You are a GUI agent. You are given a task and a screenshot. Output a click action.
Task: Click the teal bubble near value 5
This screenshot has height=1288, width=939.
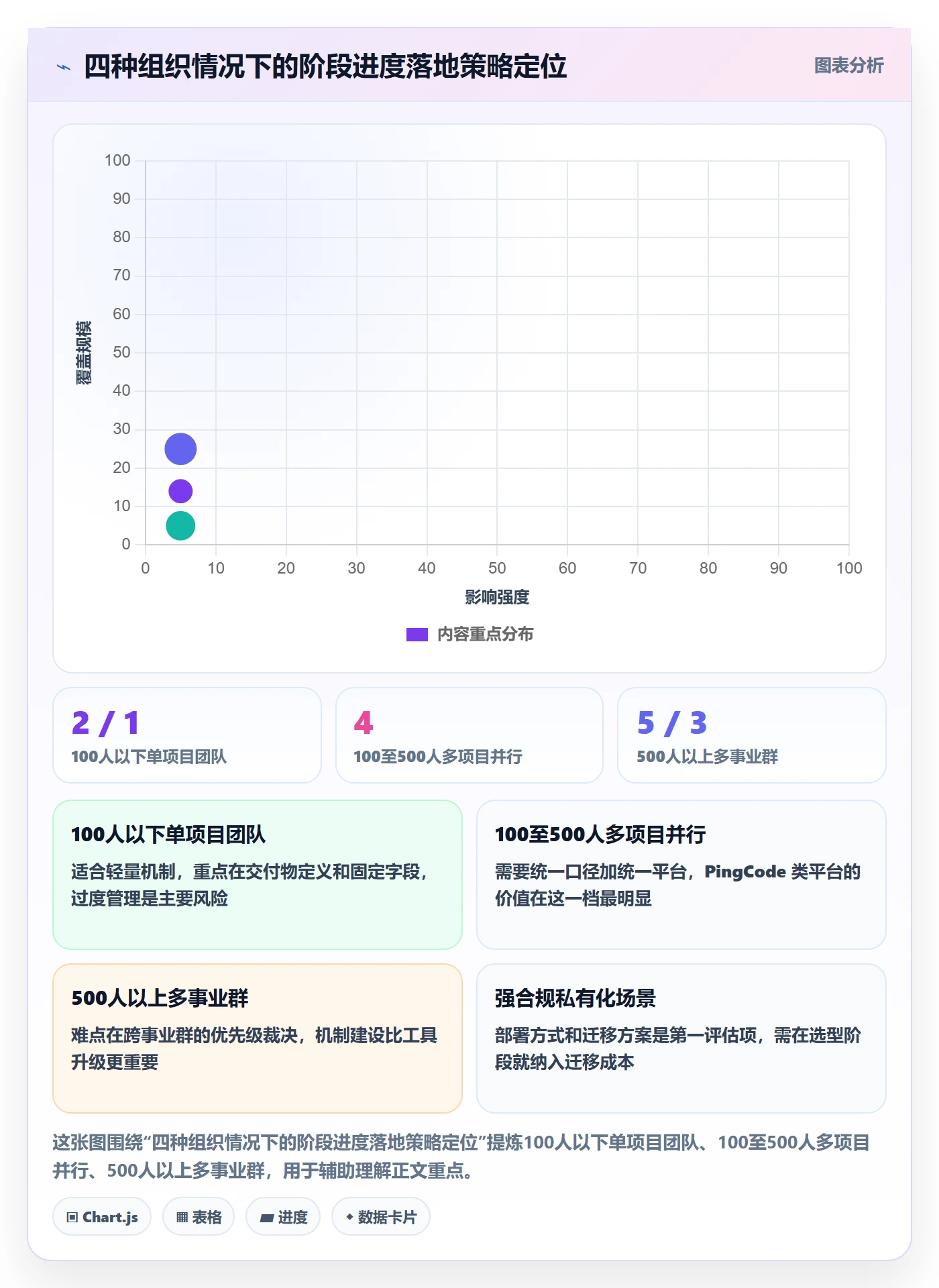[180, 526]
